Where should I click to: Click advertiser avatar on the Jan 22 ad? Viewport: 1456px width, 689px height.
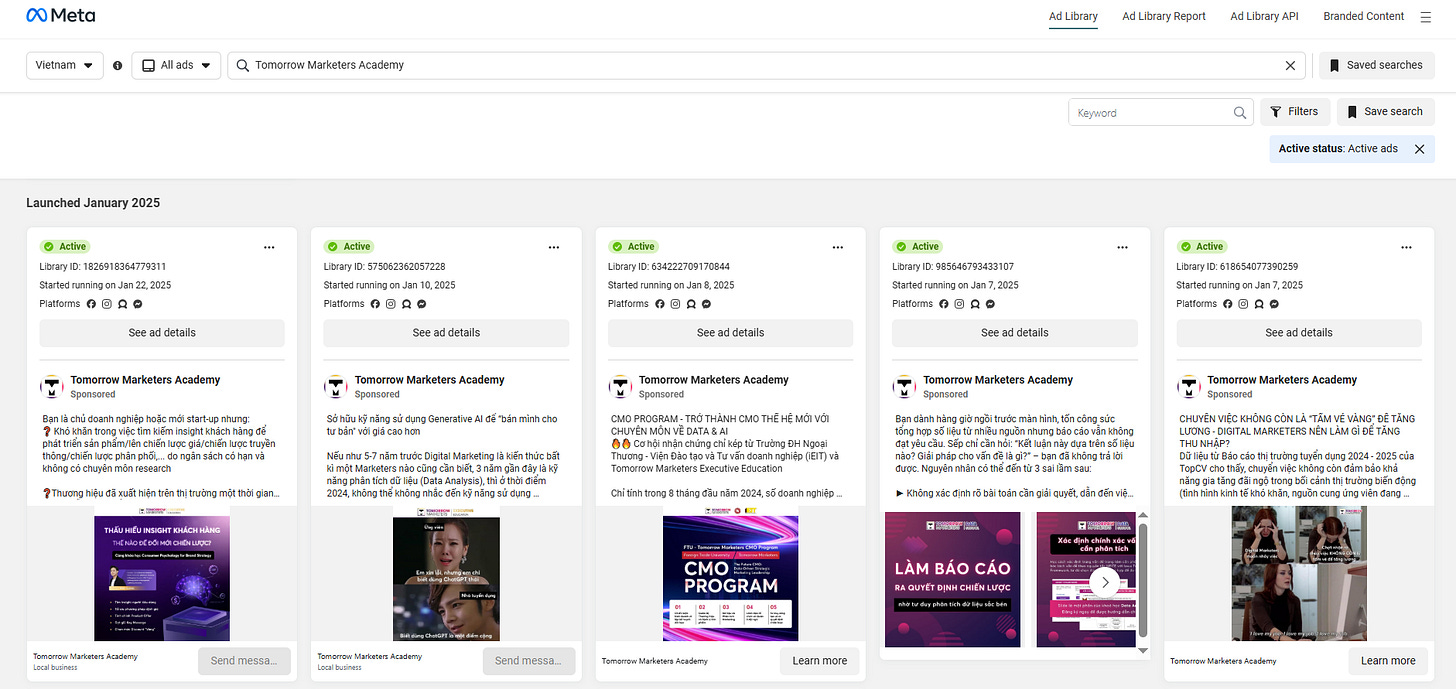point(52,387)
